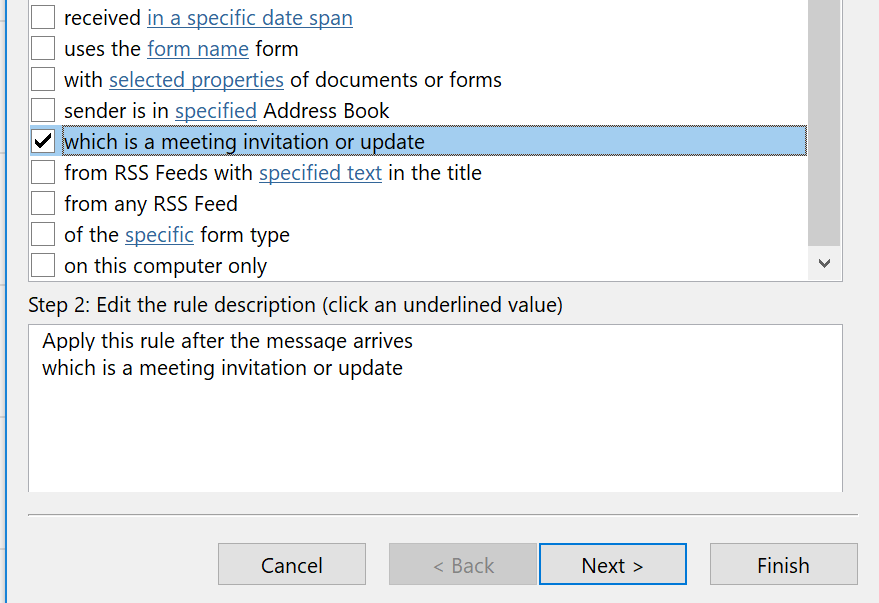879x603 pixels.
Task: Open the 'selected properties' link
Action: [x=196, y=80]
